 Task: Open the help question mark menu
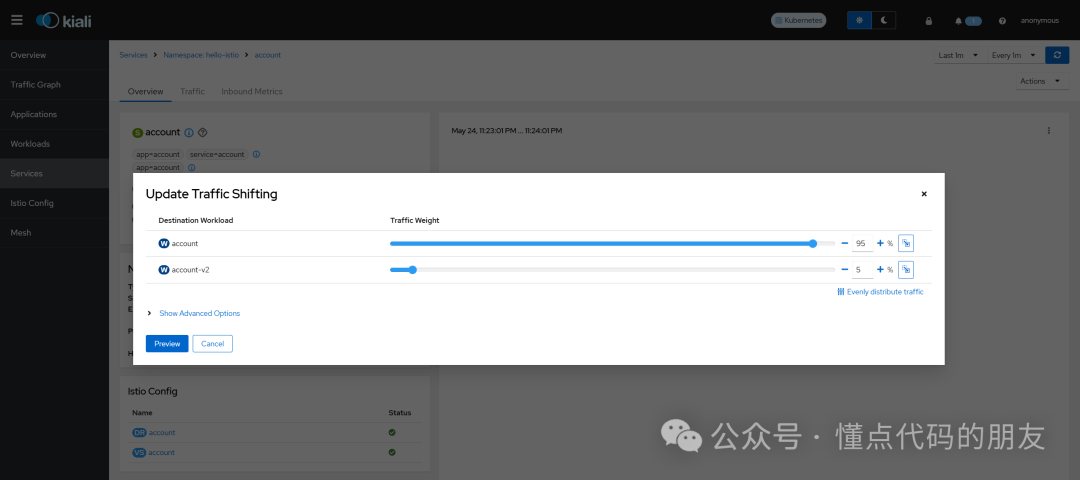1002,21
